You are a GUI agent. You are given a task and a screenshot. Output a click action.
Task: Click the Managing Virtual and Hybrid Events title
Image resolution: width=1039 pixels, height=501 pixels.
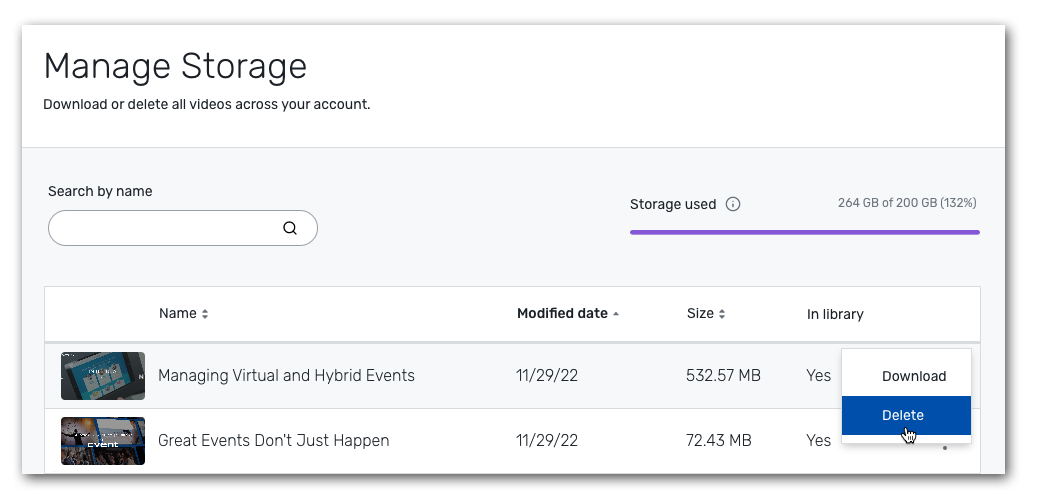click(286, 376)
